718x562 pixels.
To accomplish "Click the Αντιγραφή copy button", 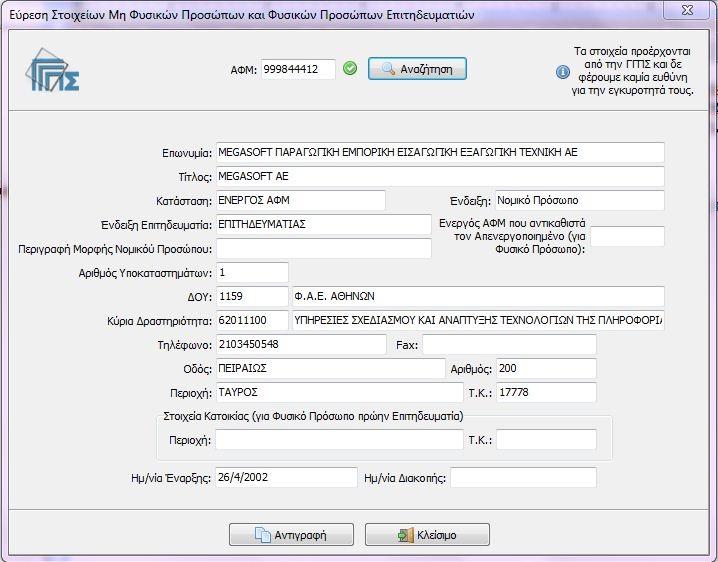I will coord(291,535).
